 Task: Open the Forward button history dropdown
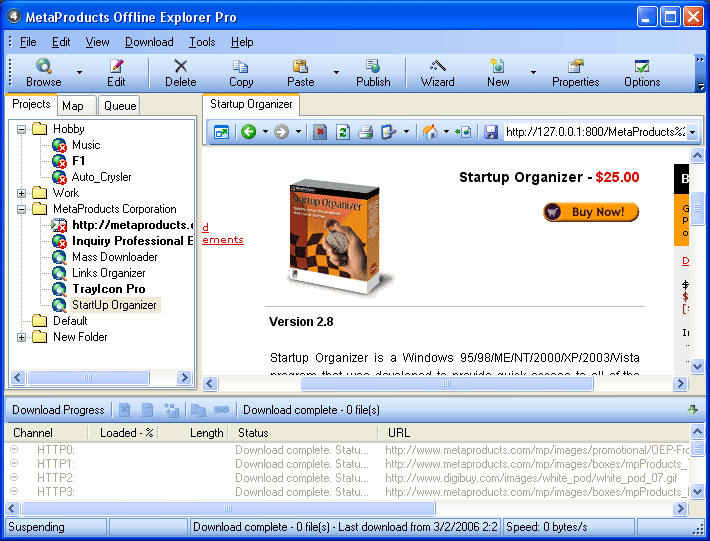point(298,132)
